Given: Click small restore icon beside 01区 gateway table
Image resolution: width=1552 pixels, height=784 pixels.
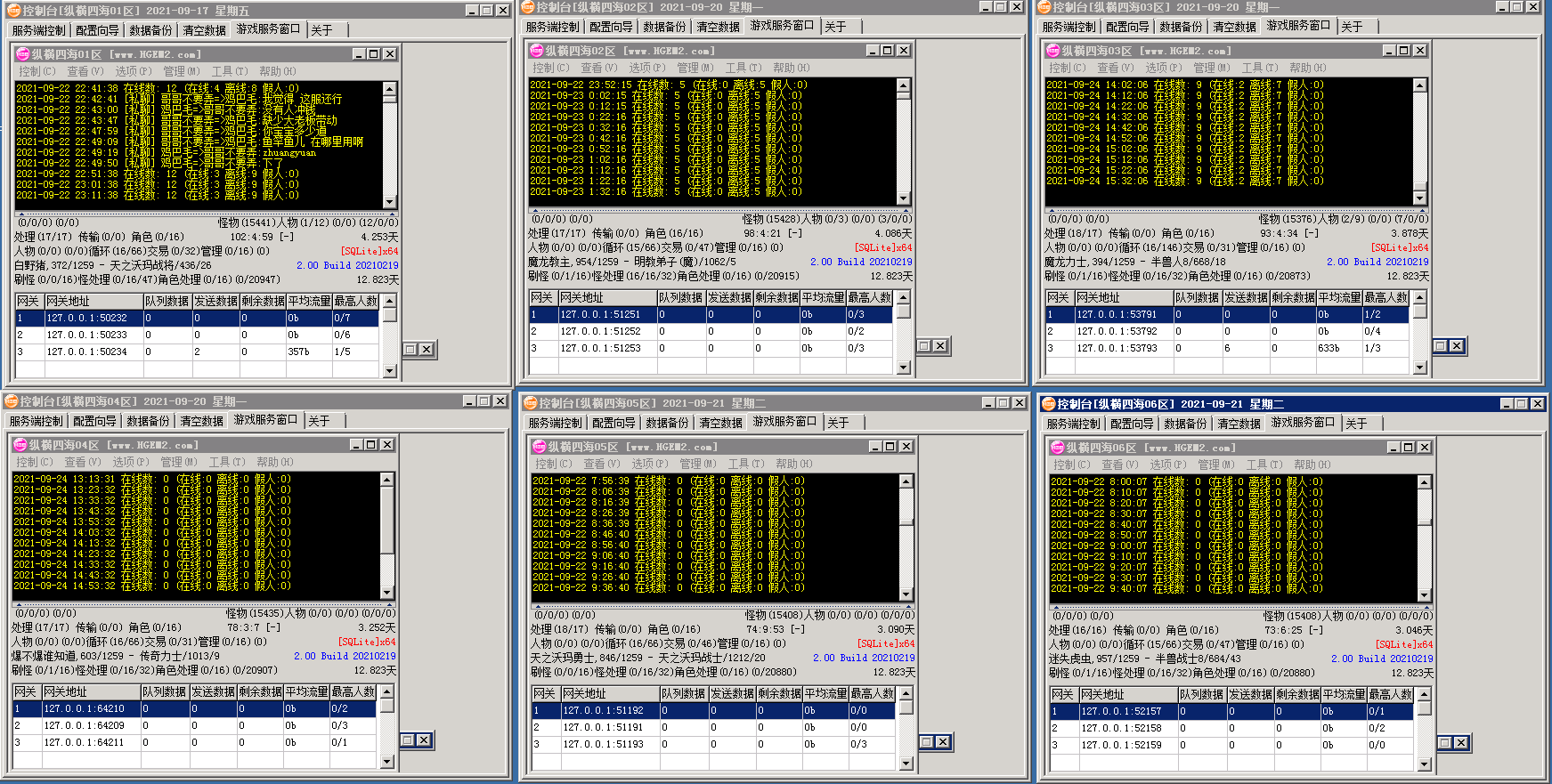Looking at the screenshot, I should (410, 350).
